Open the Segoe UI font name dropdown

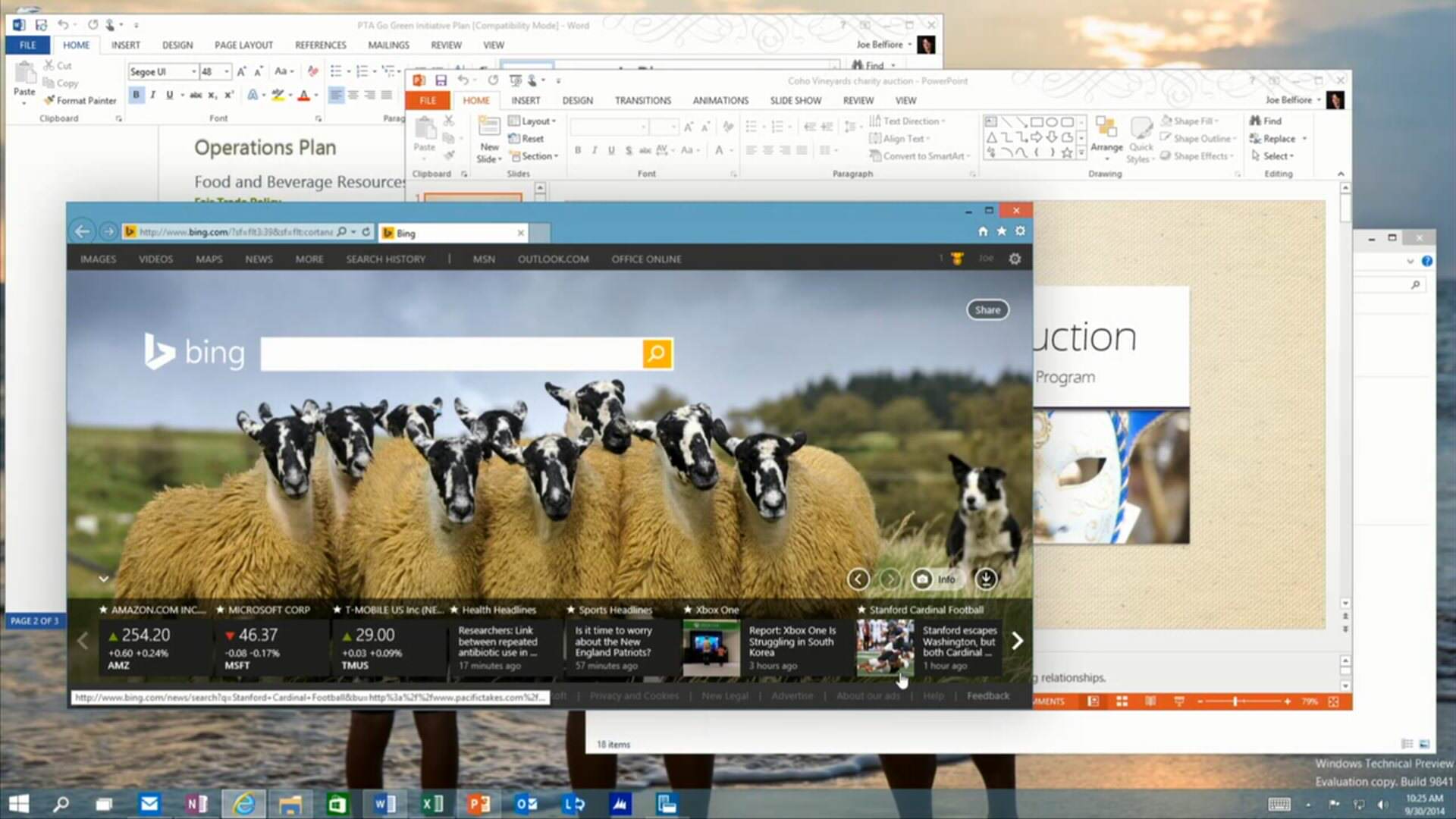pyautogui.click(x=194, y=71)
